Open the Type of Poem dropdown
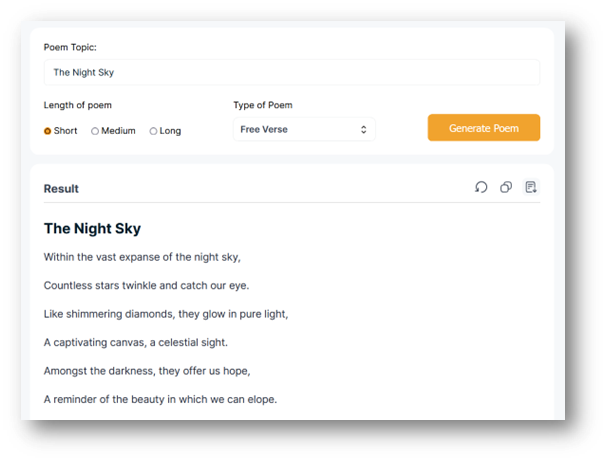Viewport: 607px width, 462px height. pos(304,129)
